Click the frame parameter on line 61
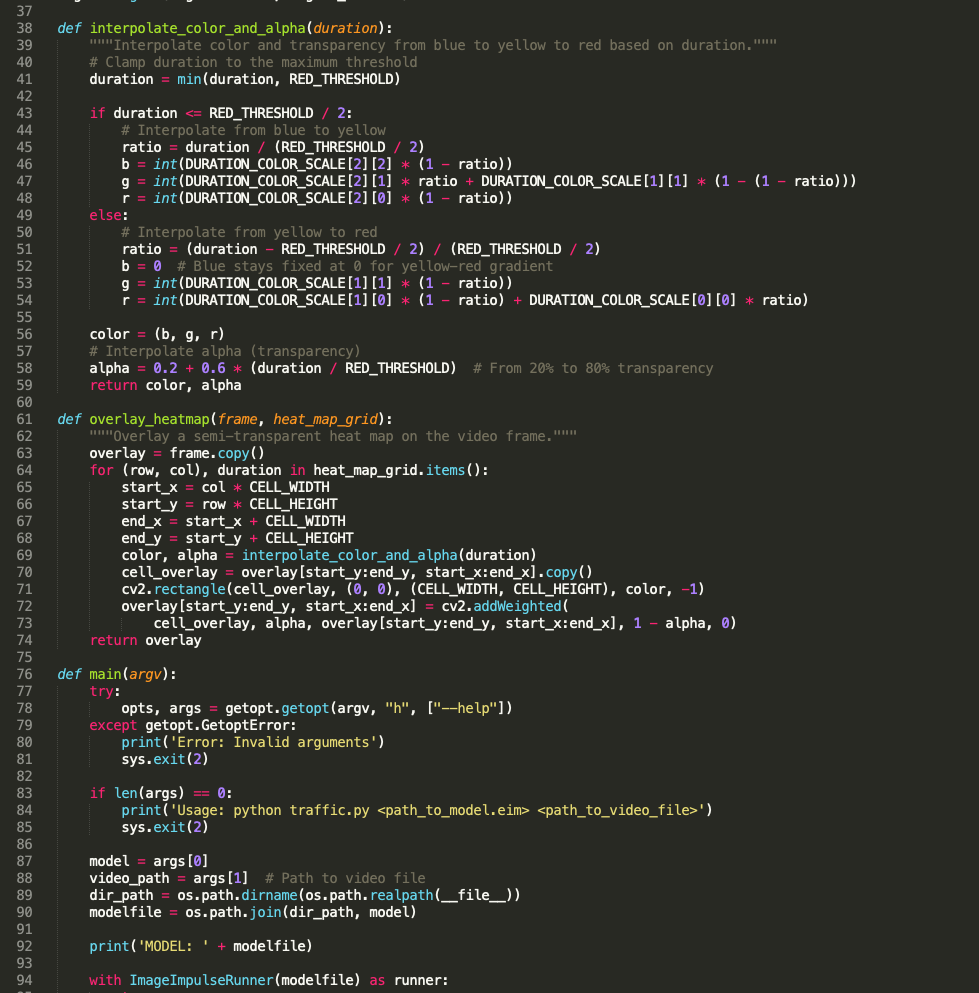 coord(237,419)
